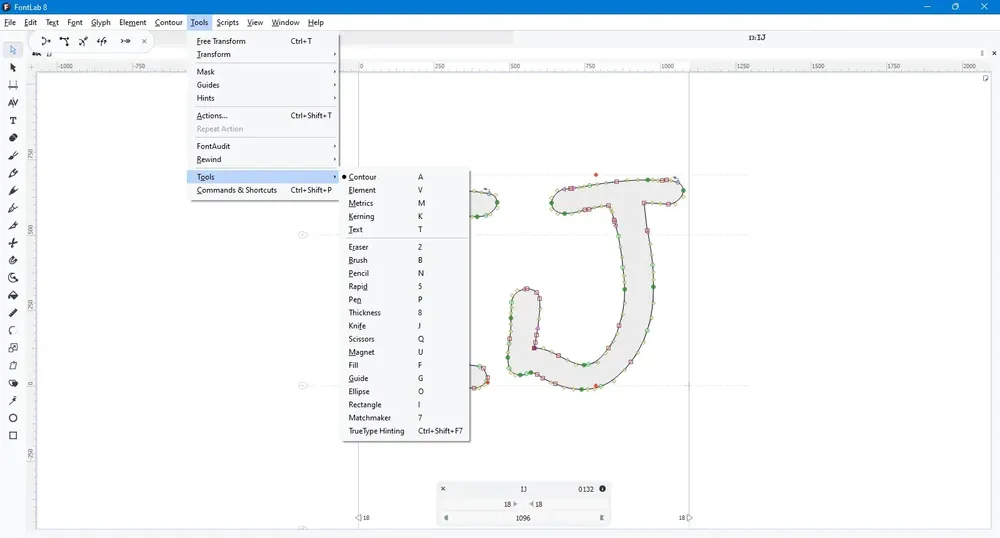1000x538 pixels.
Task: Choose Rapid in the Tools submenu
Action: (406, 286)
